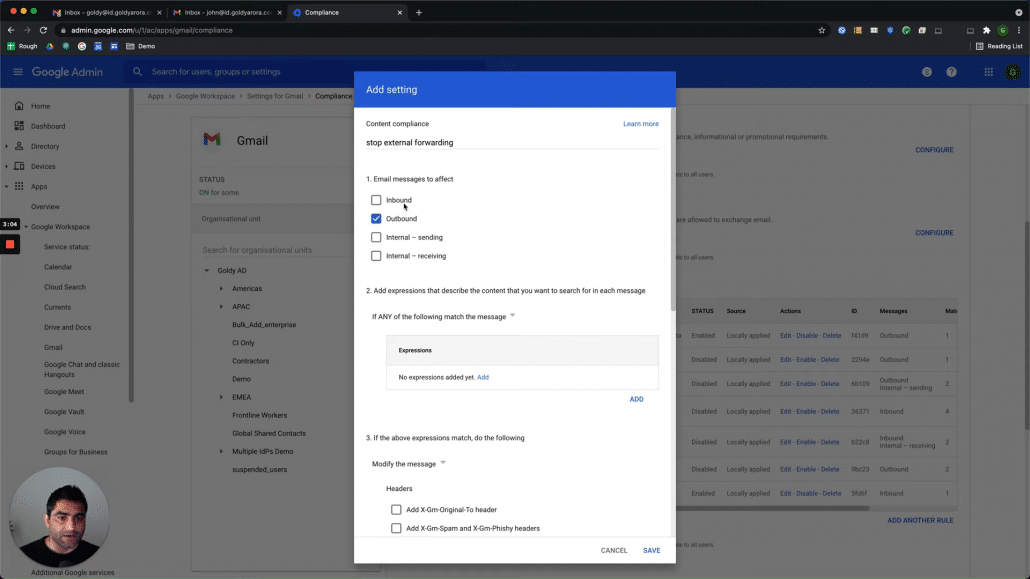Click the Save button in dialog
1030x579 pixels.
pyautogui.click(x=652, y=550)
